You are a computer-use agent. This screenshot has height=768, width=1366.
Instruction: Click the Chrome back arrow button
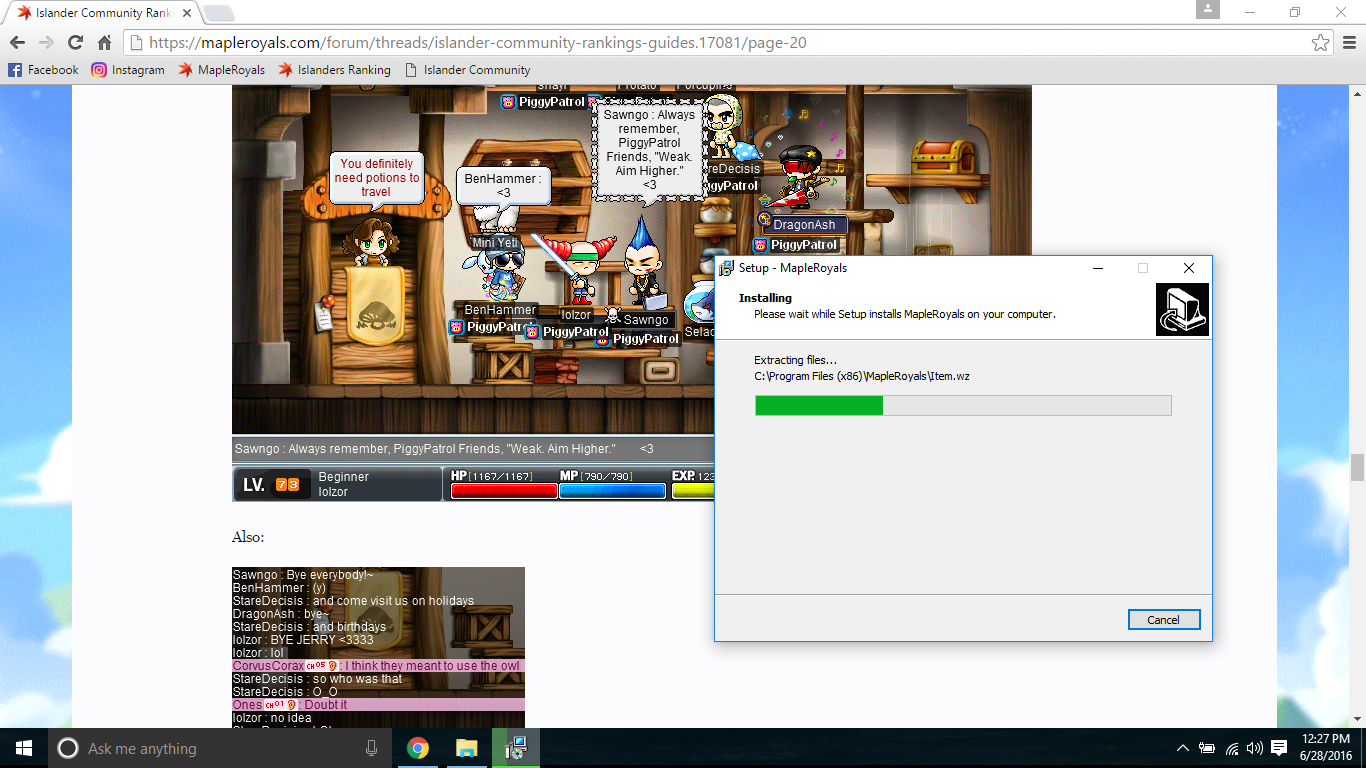point(17,43)
